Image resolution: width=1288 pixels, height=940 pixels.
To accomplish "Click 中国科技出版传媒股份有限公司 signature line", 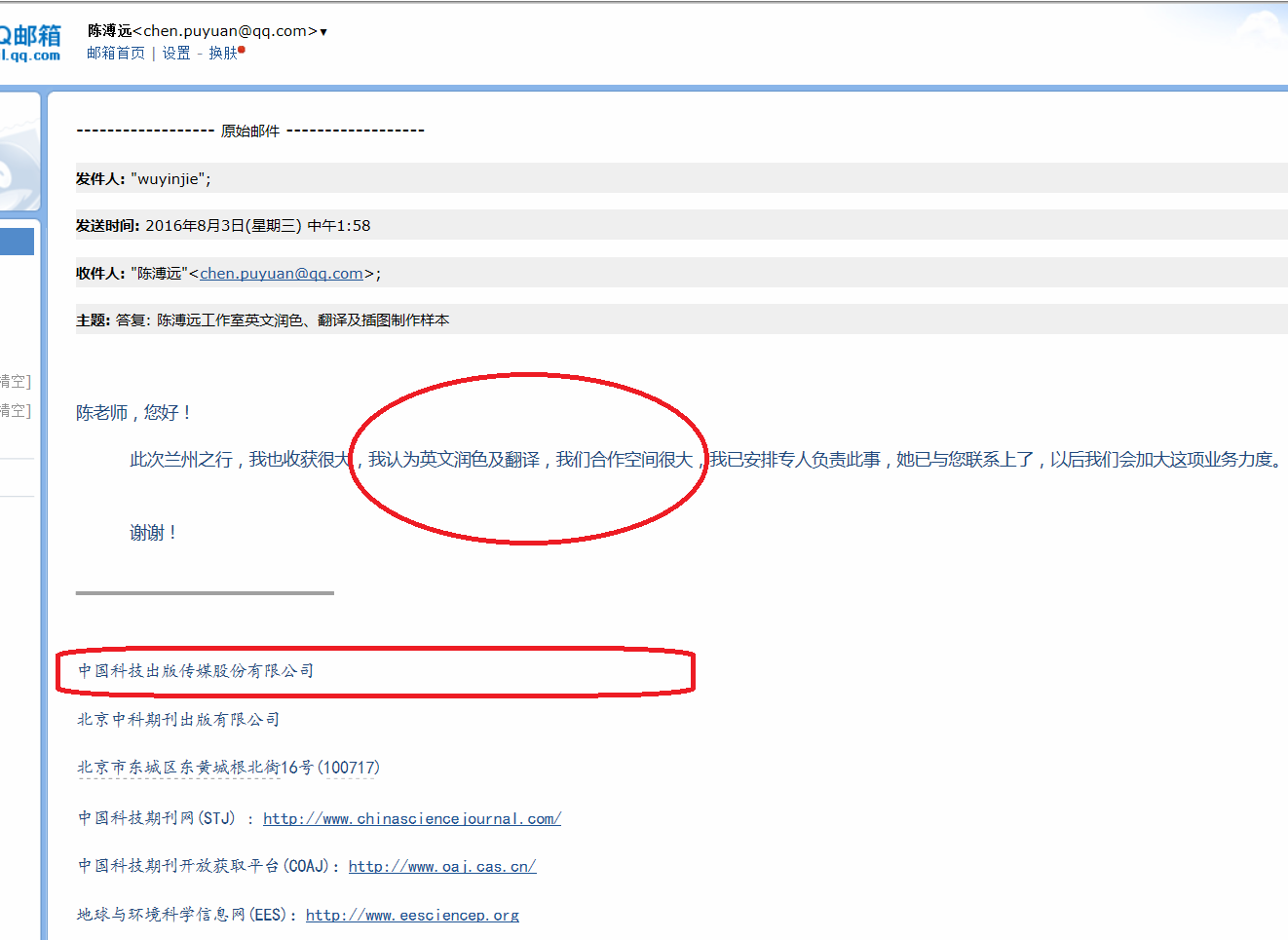I will click(x=196, y=671).
